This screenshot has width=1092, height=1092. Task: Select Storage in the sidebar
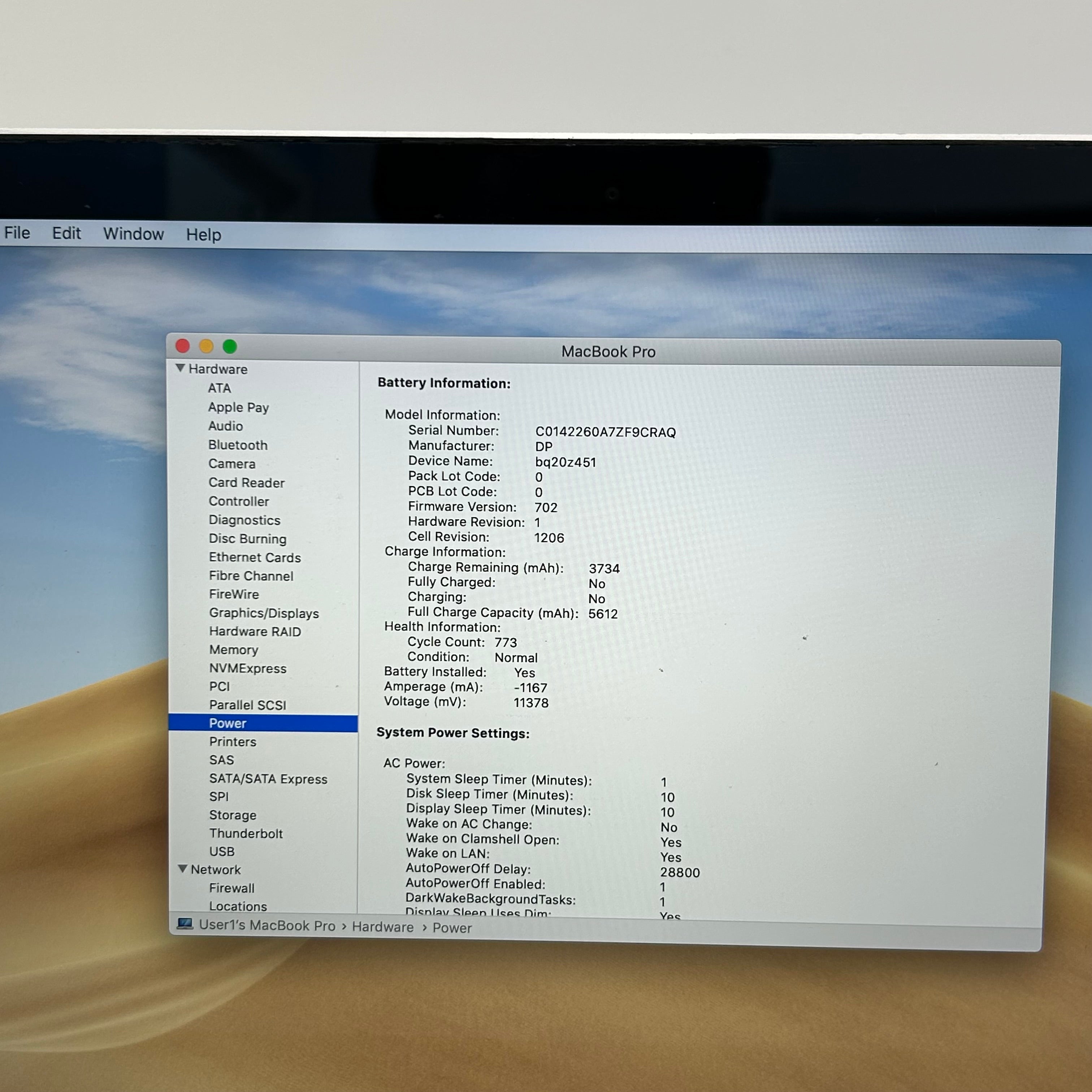(233, 816)
